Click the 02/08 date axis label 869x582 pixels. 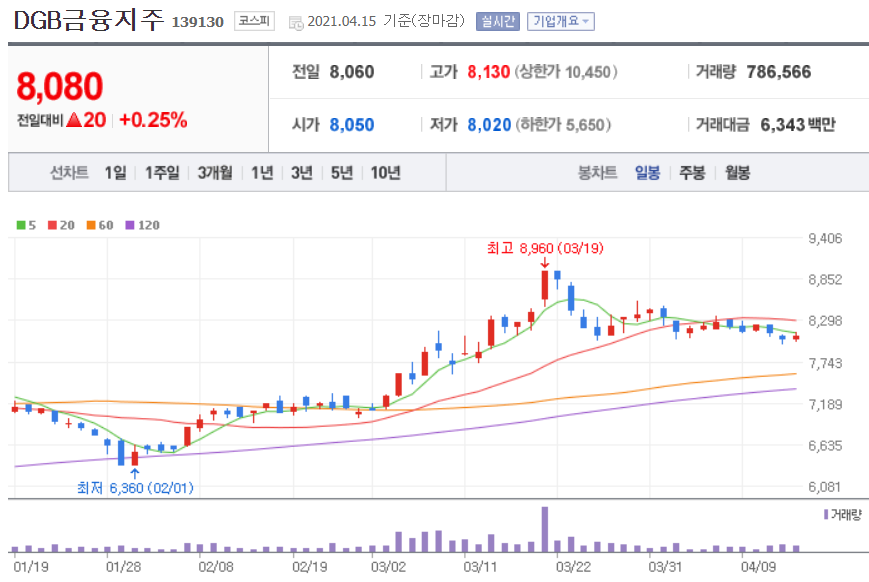(216, 567)
